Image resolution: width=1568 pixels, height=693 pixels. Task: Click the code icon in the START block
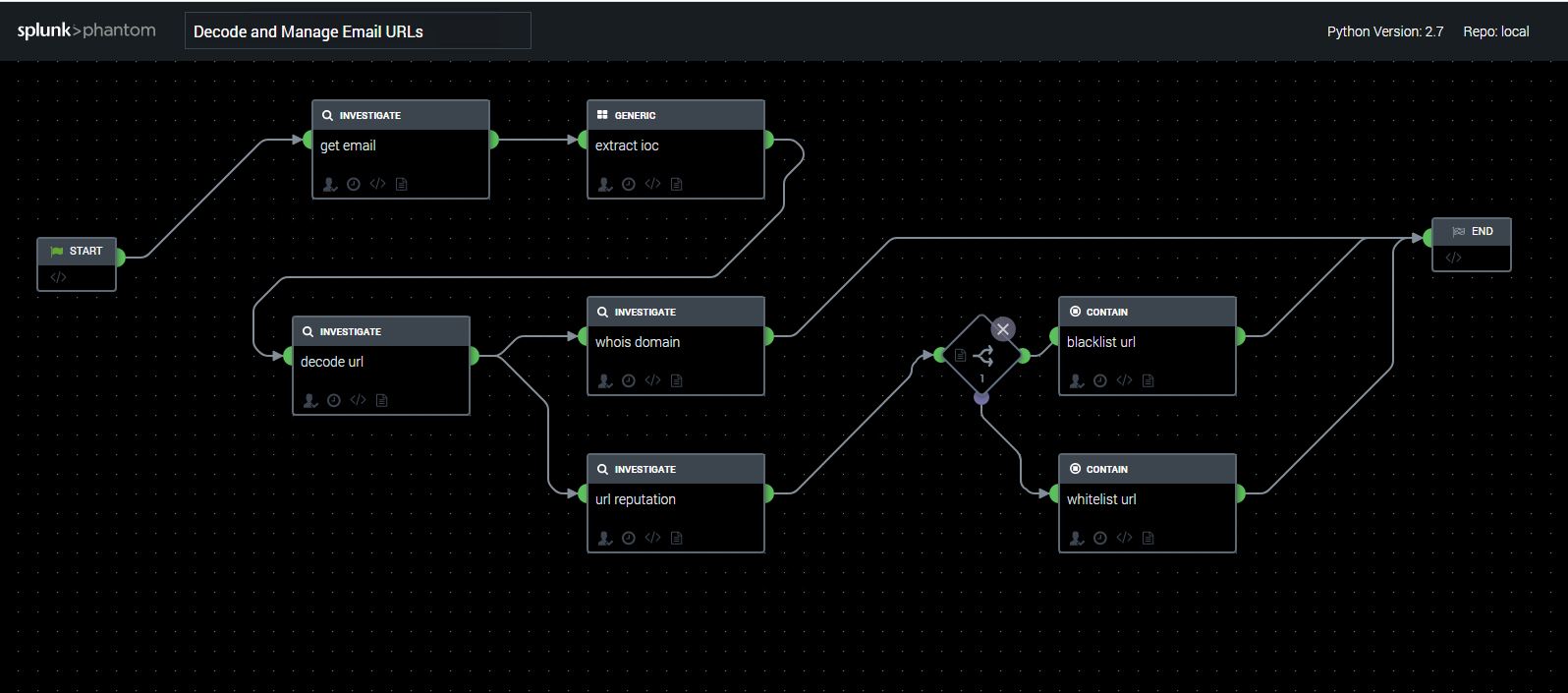click(x=58, y=277)
